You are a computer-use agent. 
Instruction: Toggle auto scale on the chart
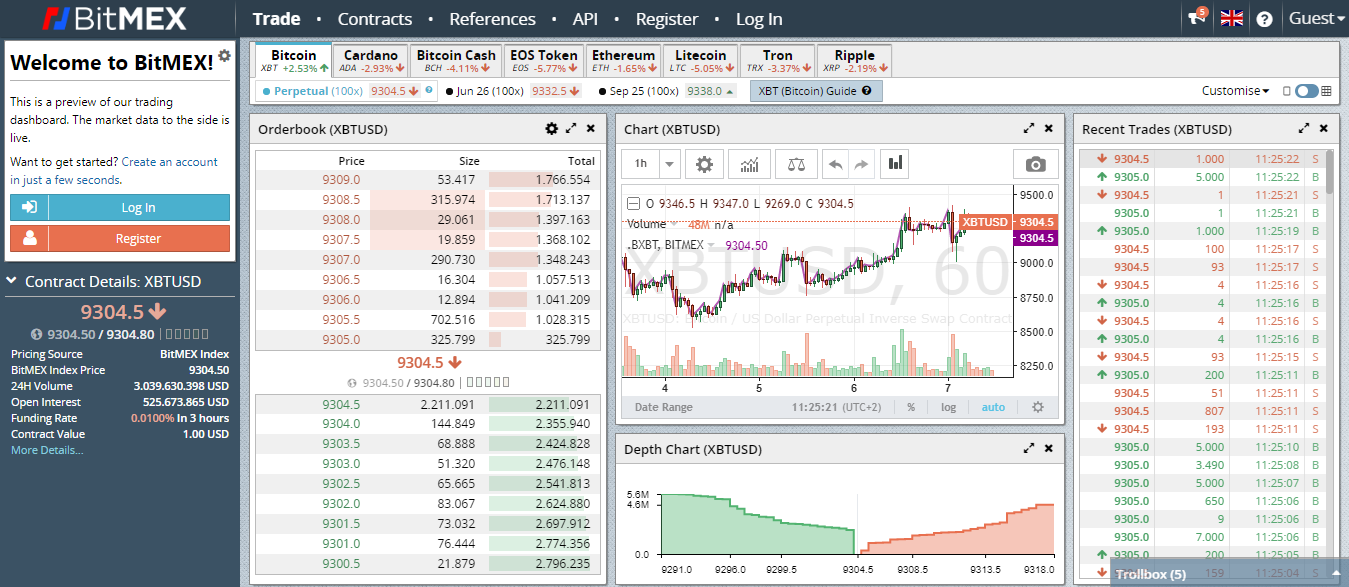tap(993, 407)
